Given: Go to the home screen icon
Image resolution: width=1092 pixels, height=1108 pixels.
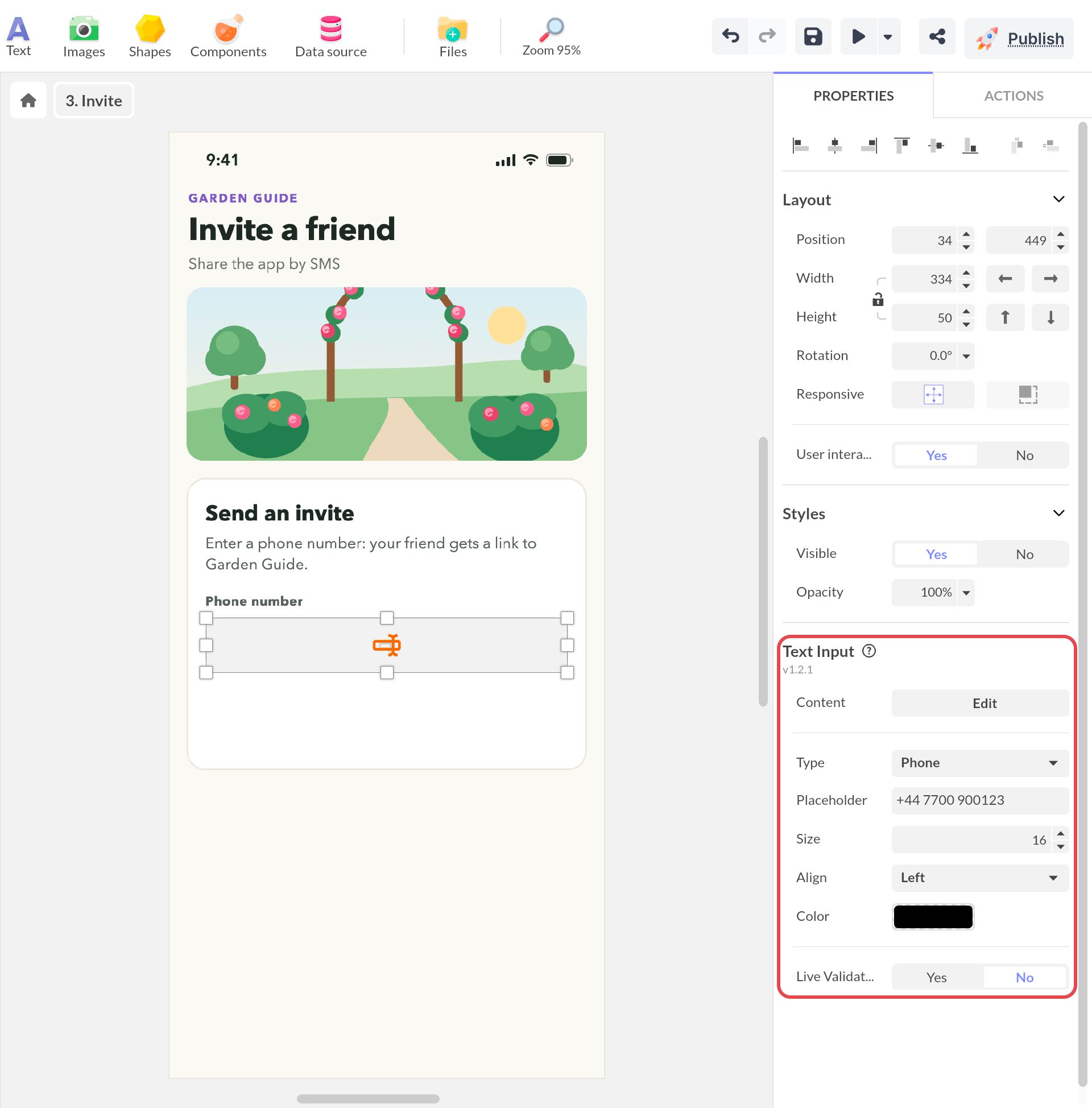Looking at the screenshot, I should click(x=28, y=100).
